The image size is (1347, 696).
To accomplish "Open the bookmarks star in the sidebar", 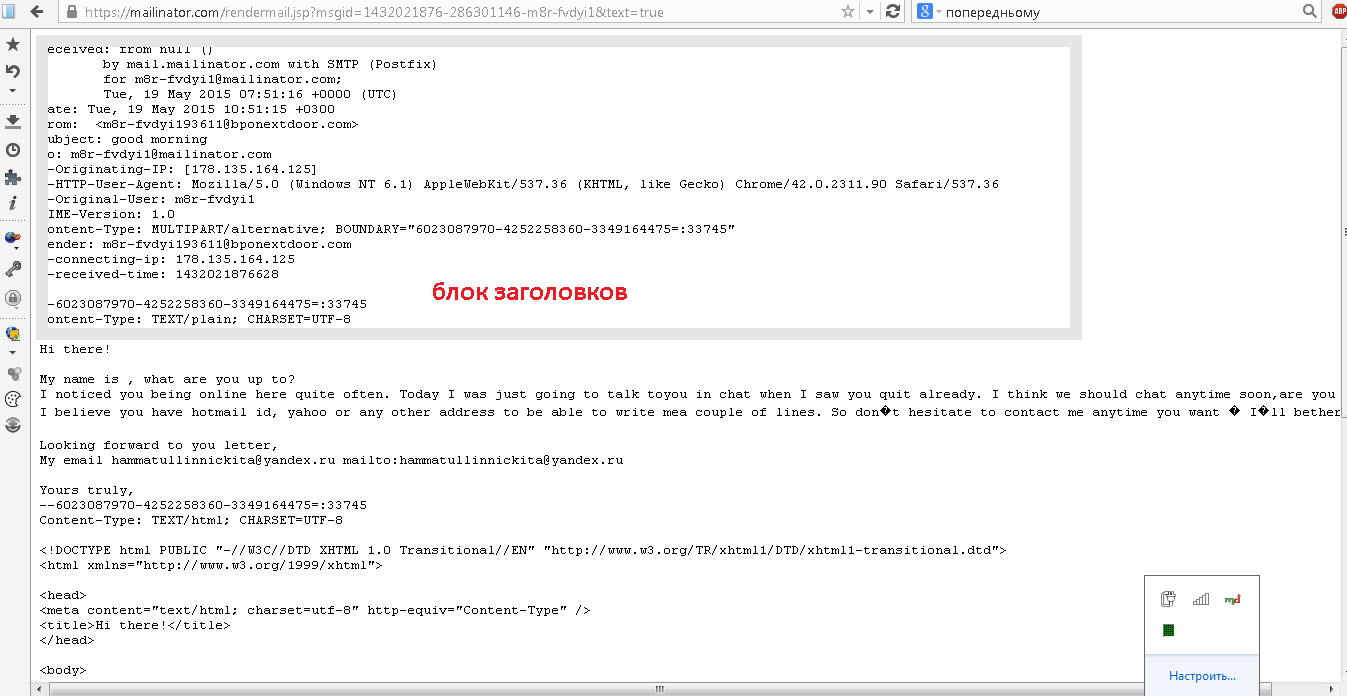I will point(13,45).
